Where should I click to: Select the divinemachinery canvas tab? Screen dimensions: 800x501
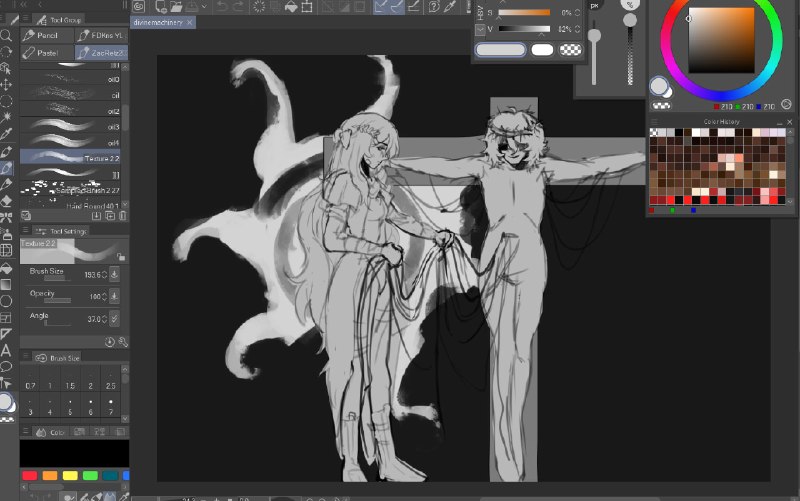coord(158,22)
